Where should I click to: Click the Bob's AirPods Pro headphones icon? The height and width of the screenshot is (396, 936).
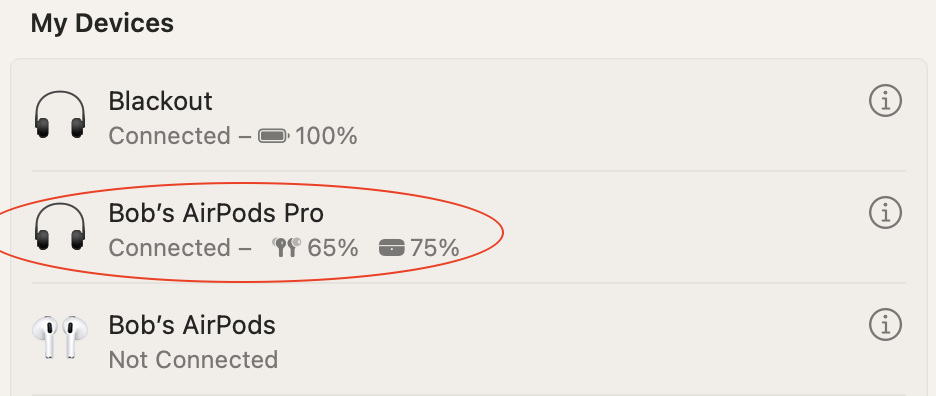(x=60, y=226)
